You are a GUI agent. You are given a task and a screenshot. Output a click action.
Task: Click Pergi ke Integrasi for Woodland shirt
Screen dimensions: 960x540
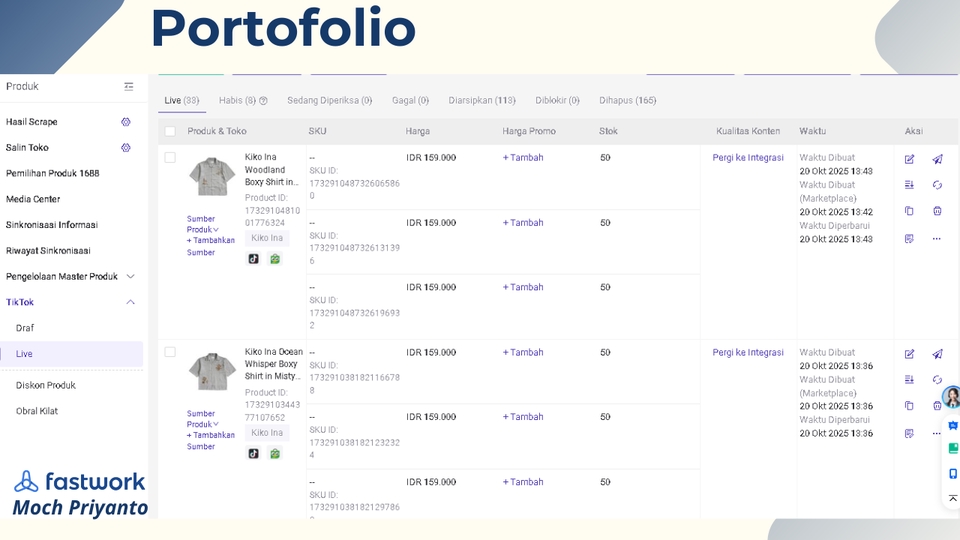click(748, 157)
